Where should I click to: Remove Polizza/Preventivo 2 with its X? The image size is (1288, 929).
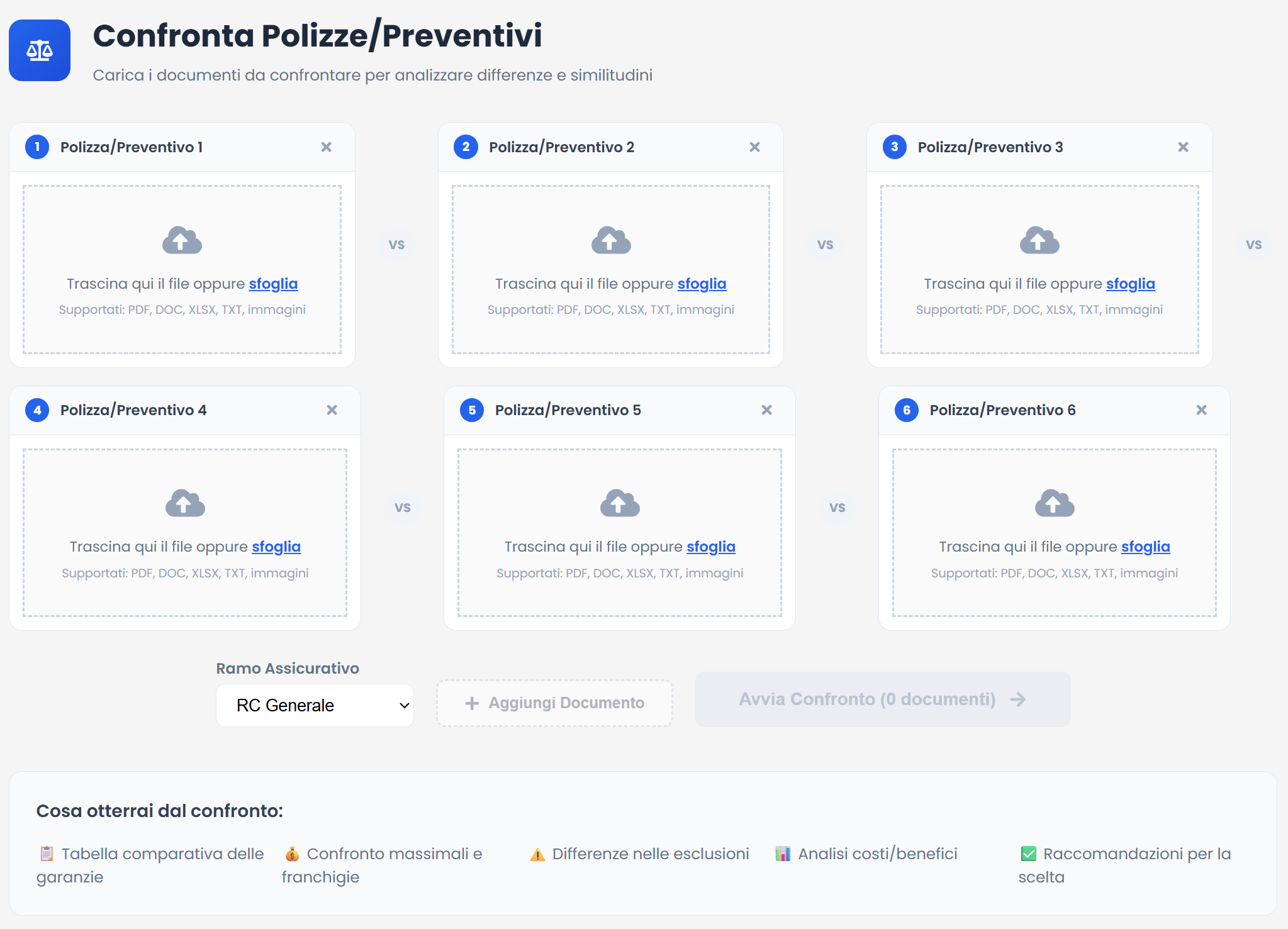tap(754, 147)
